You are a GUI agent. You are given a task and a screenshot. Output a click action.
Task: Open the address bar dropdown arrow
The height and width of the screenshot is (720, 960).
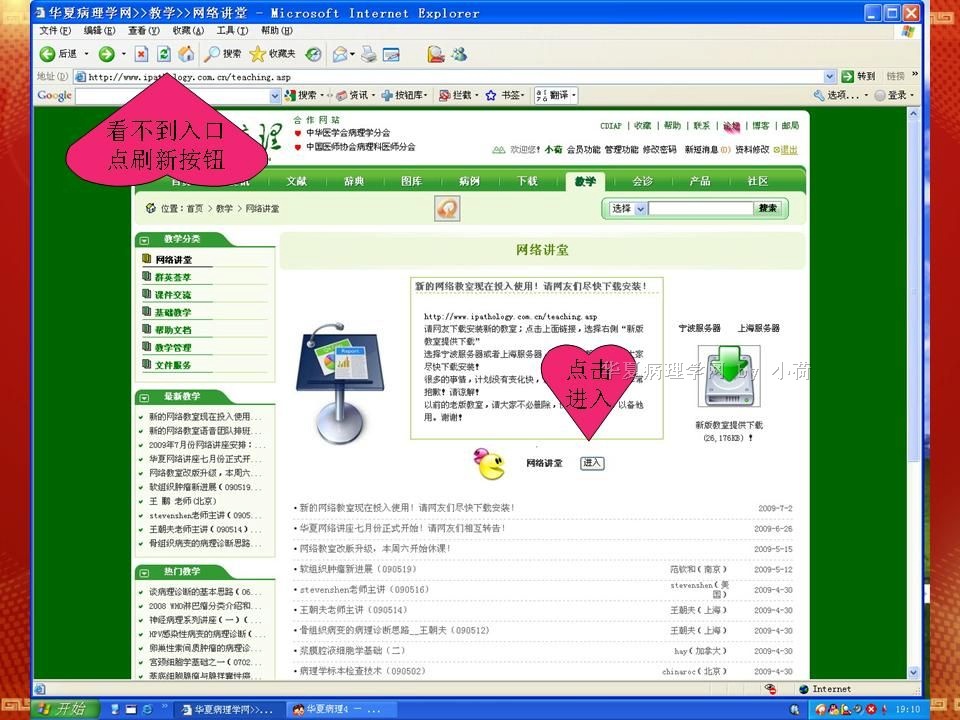pos(830,77)
